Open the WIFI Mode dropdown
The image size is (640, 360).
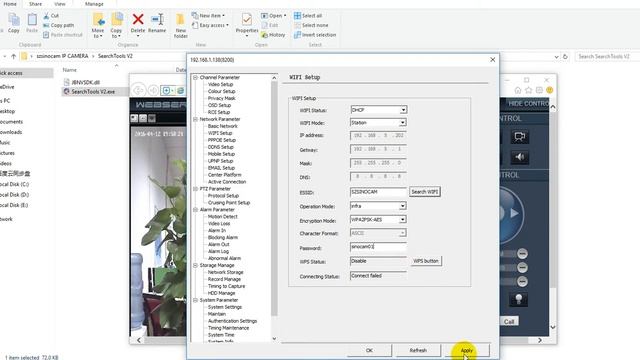tap(402, 122)
